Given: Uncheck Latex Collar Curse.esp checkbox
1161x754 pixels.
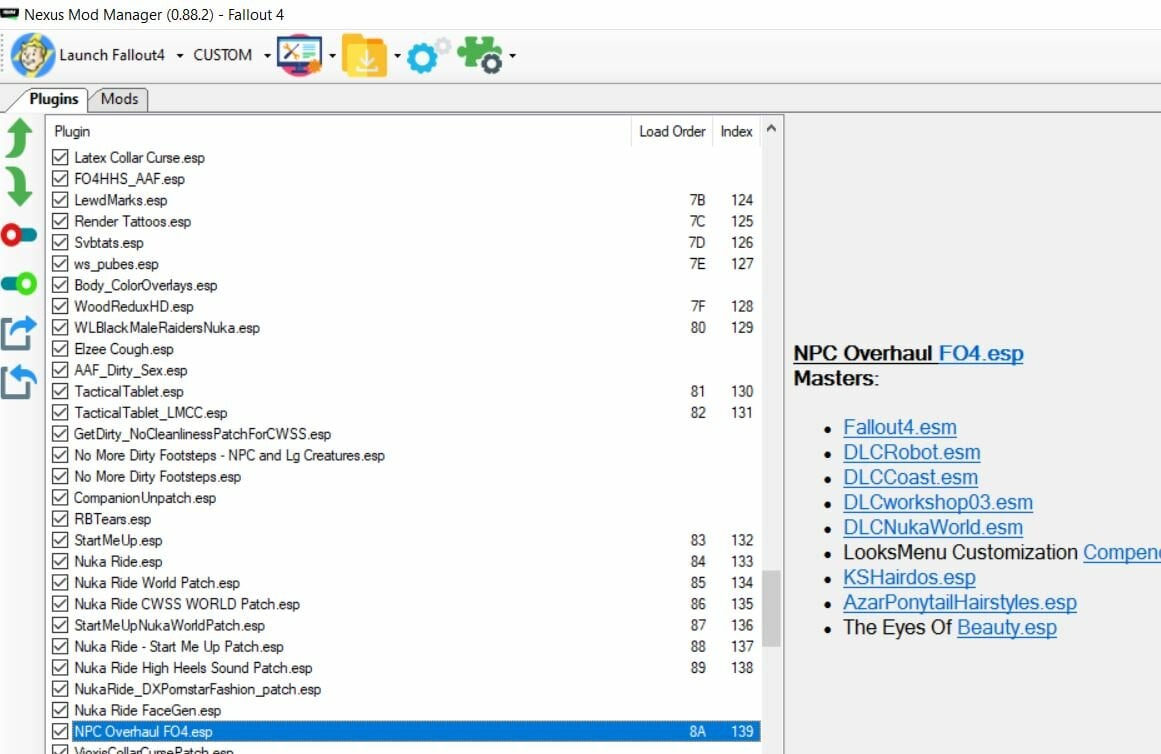Looking at the screenshot, I should (60, 157).
